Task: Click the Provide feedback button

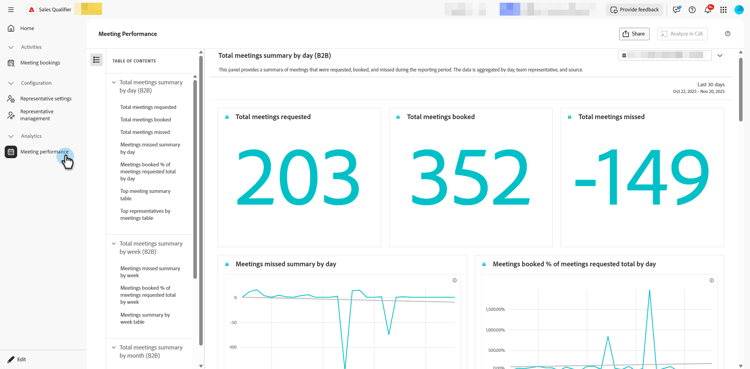Action: 634,10
